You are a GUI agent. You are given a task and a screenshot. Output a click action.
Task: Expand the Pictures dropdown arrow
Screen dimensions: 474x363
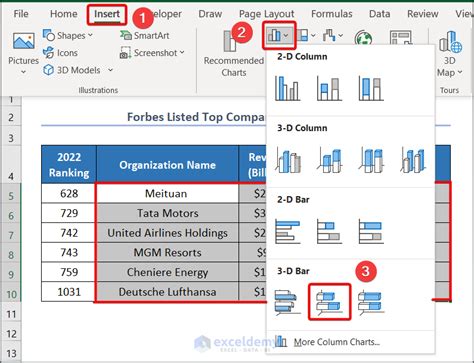pos(23,72)
